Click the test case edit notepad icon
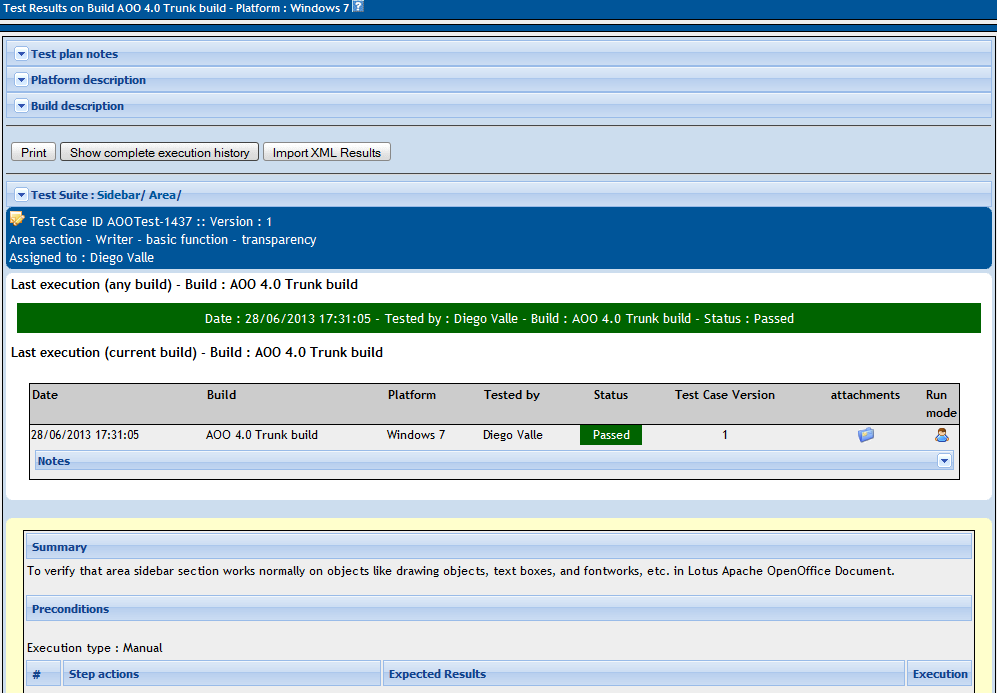The width and height of the screenshot is (997, 693). click(17, 219)
